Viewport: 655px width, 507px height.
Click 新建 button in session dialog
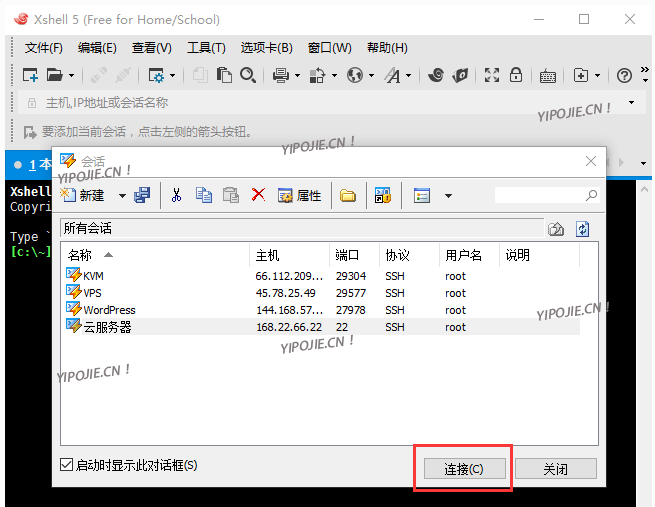click(x=82, y=195)
